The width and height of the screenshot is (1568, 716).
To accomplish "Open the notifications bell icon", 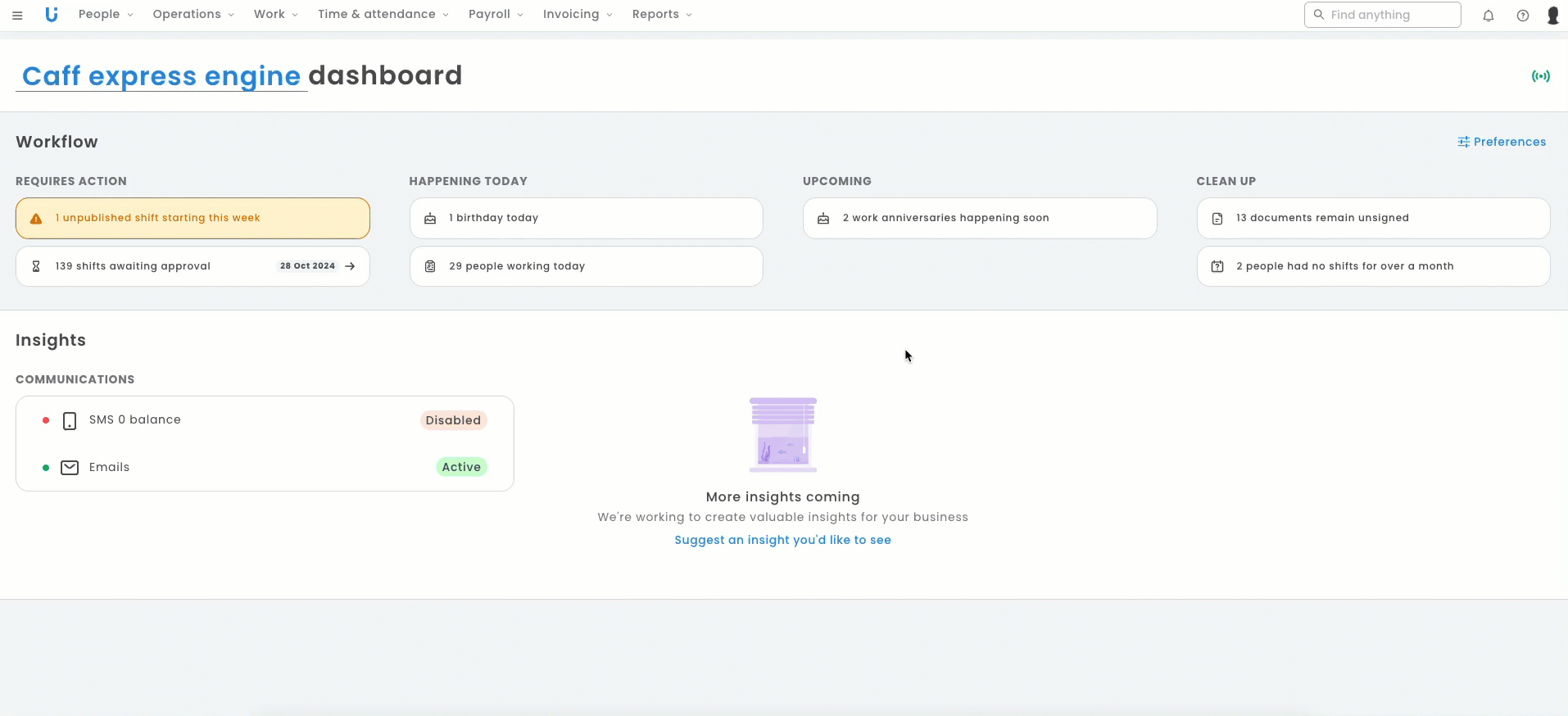I will pos(1489,15).
